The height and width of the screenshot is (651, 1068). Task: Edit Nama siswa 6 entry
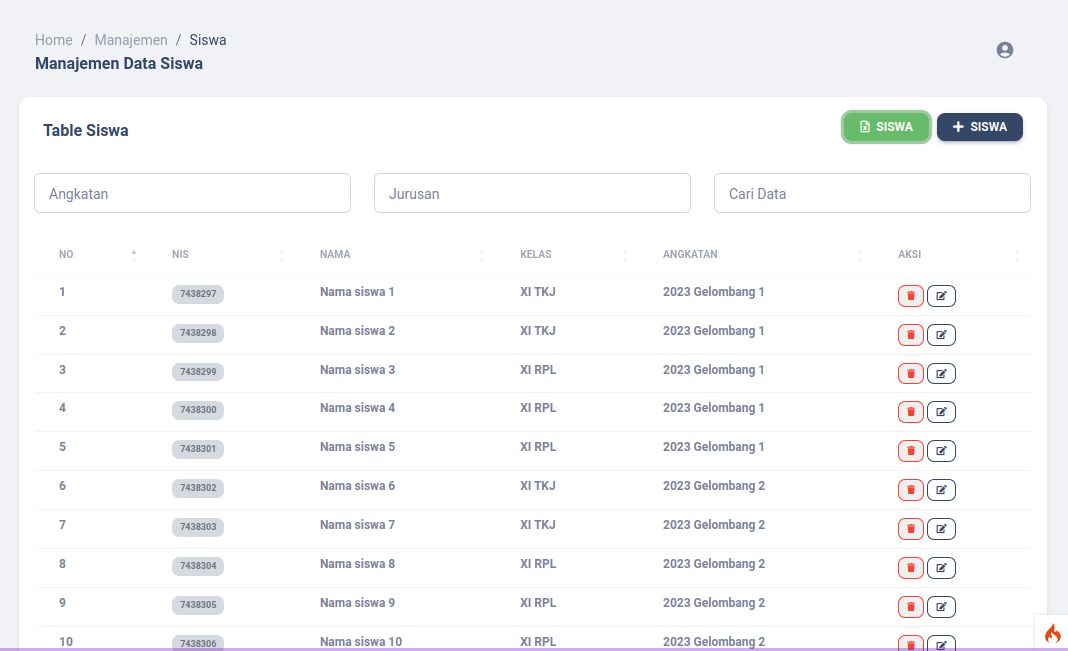click(941, 490)
